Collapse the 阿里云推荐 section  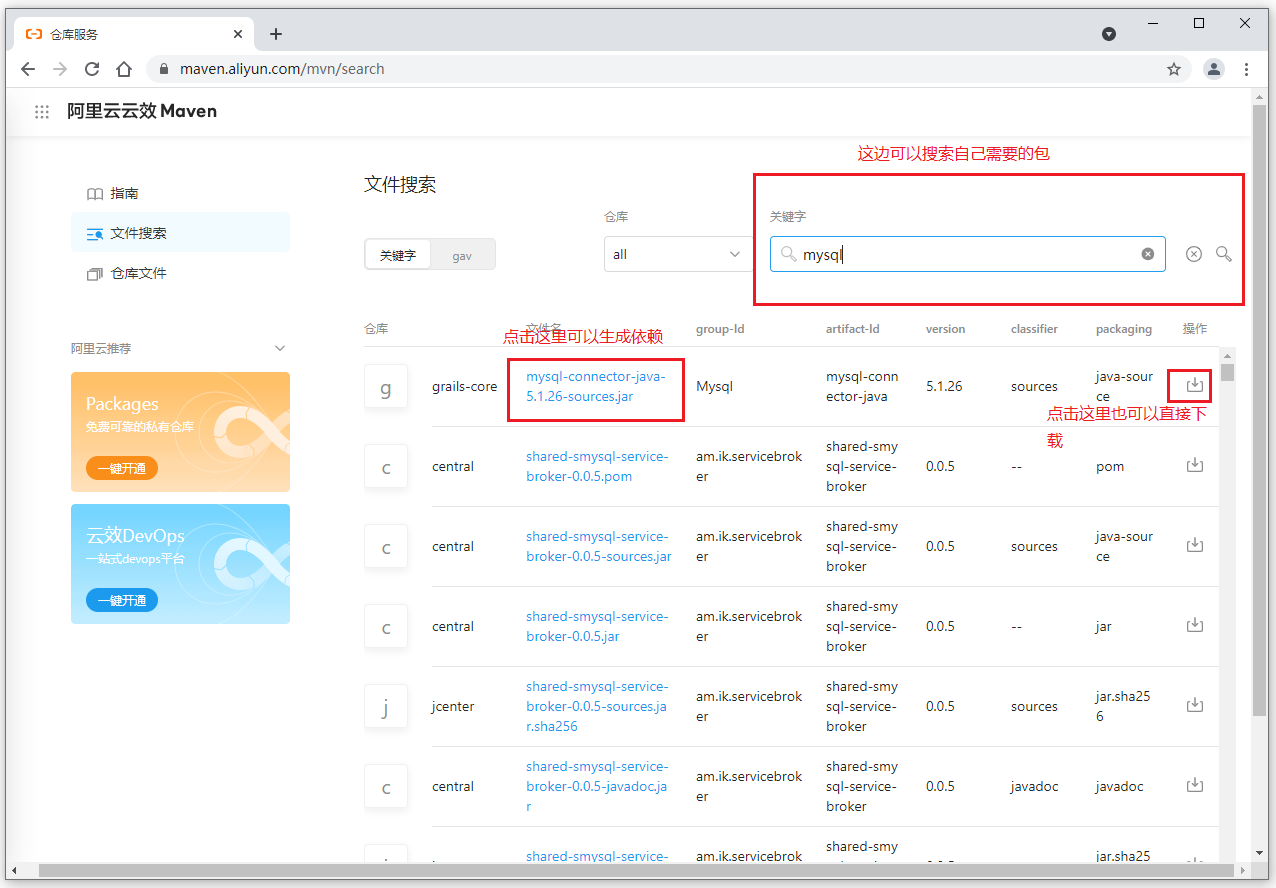[280, 348]
